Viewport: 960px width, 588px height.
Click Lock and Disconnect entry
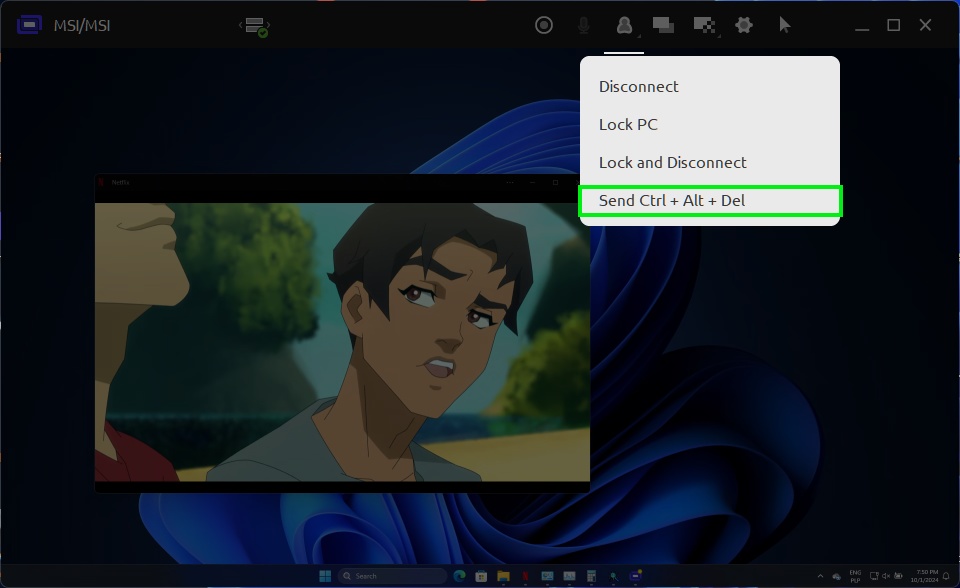672,163
